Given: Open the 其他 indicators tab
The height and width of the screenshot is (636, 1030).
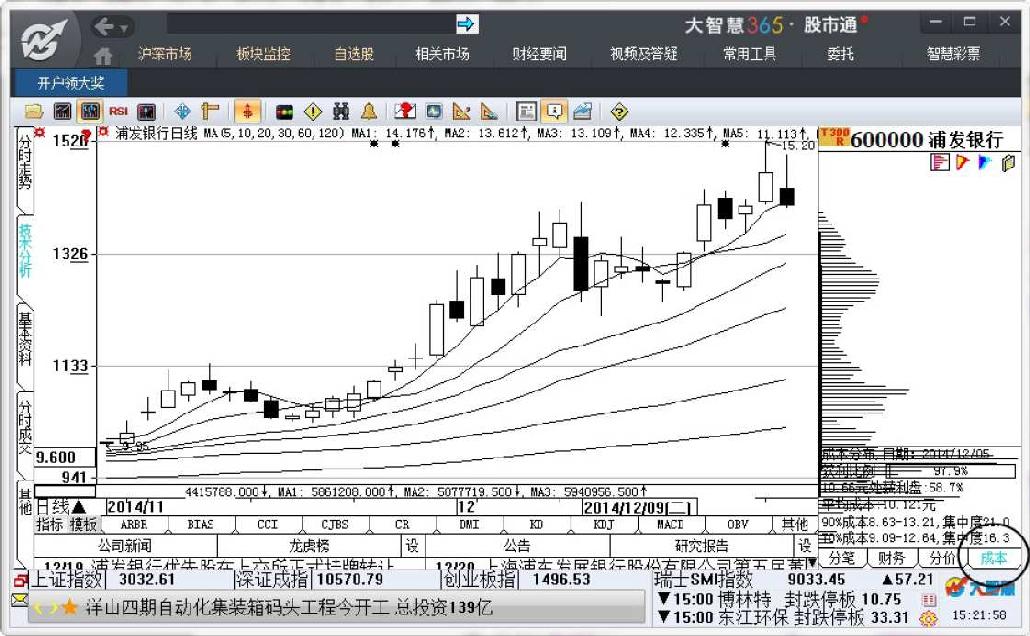Looking at the screenshot, I should coord(794,524).
